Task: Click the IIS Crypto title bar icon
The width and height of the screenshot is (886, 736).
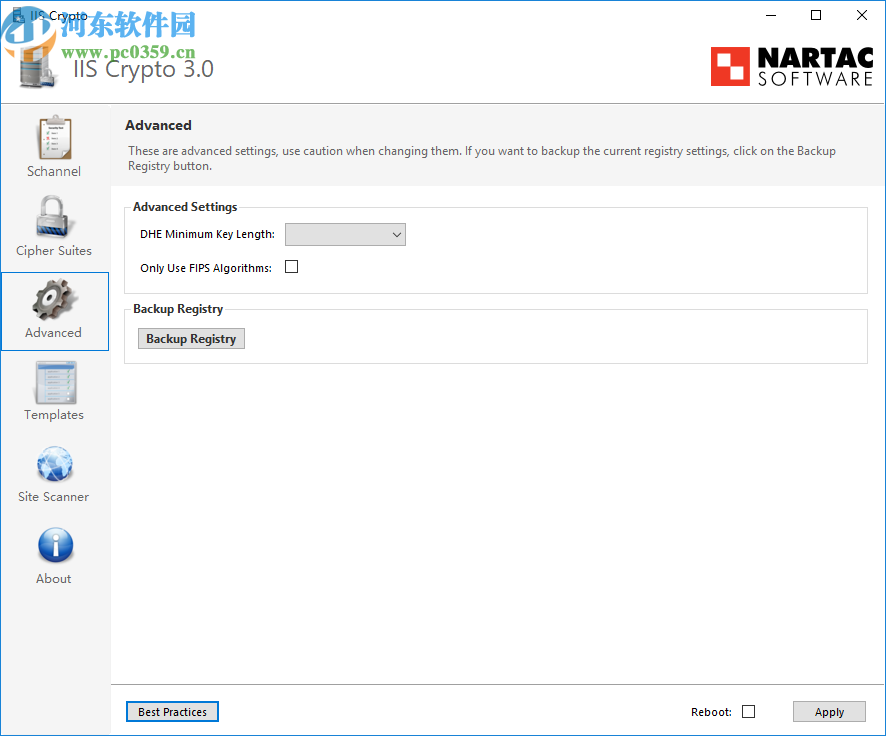Action: click(x=16, y=15)
